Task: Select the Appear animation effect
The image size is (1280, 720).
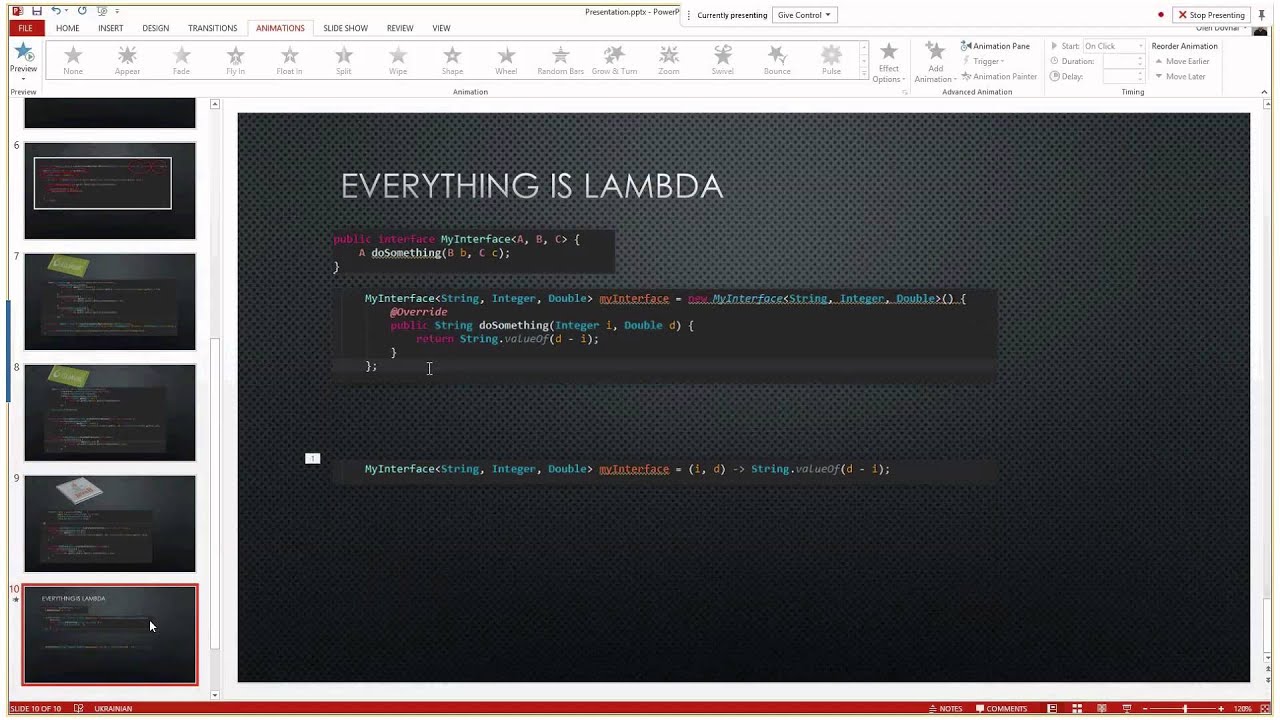Action: coord(127,60)
